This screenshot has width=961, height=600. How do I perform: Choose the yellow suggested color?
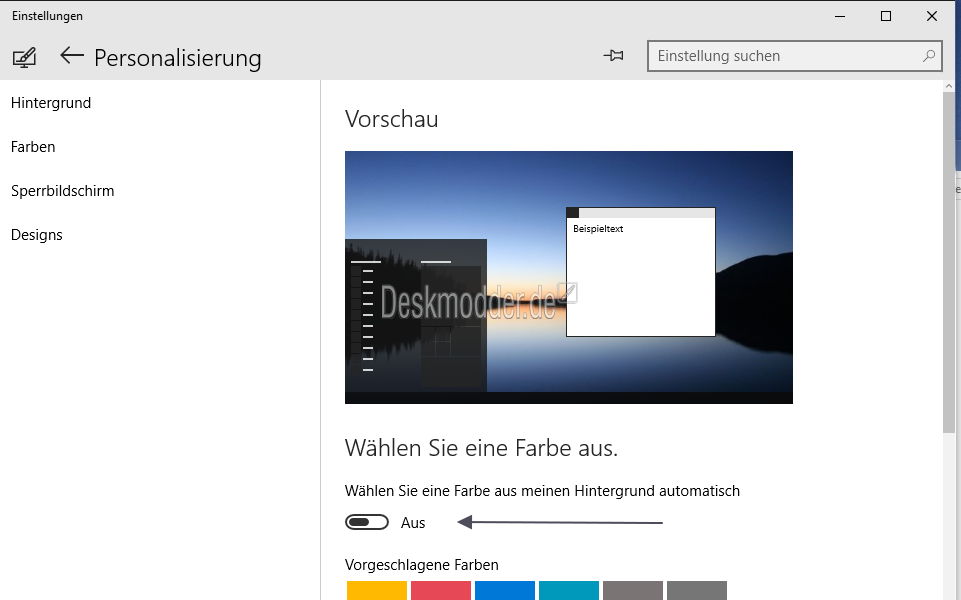(x=377, y=591)
